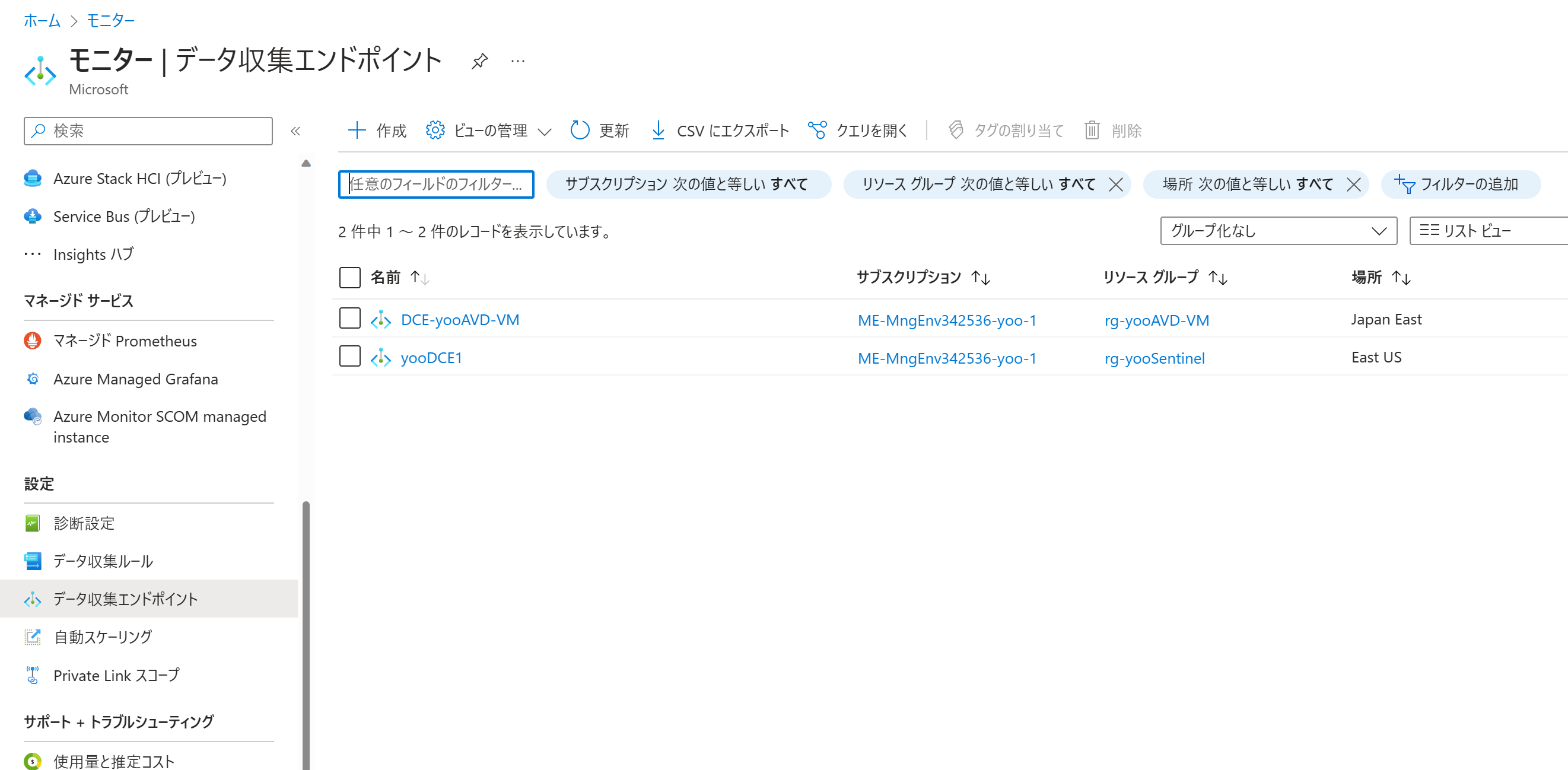1568x770 pixels.
Task: Open Azure Managed Grafana service
Action: (x=135, y=378)
